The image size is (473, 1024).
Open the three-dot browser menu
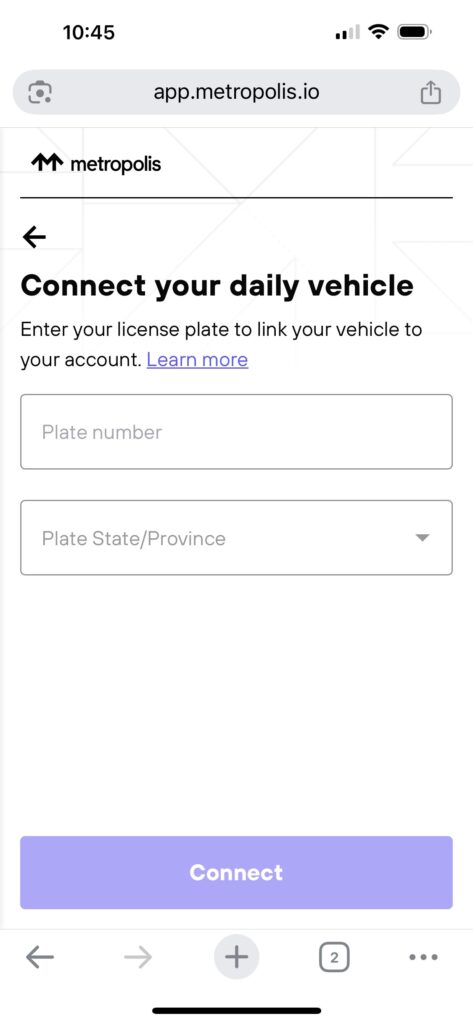pyautogui.click(x=423, y=957)
